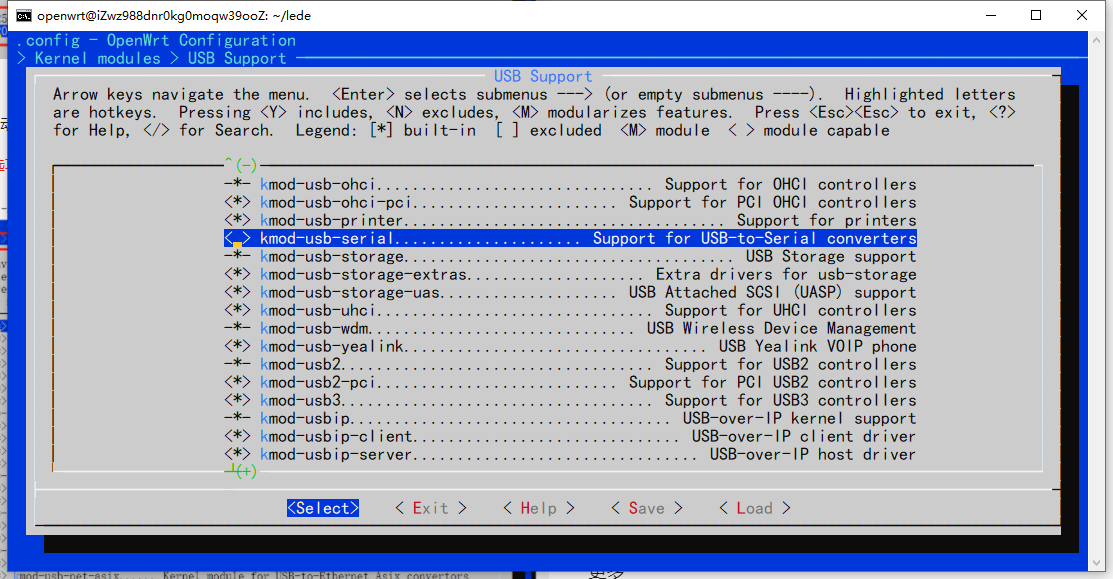Viewport: 1113px width, 579px height.
Task: Toggle kmod-usb-yealink selection marker
Action: [x=238, y=347]
